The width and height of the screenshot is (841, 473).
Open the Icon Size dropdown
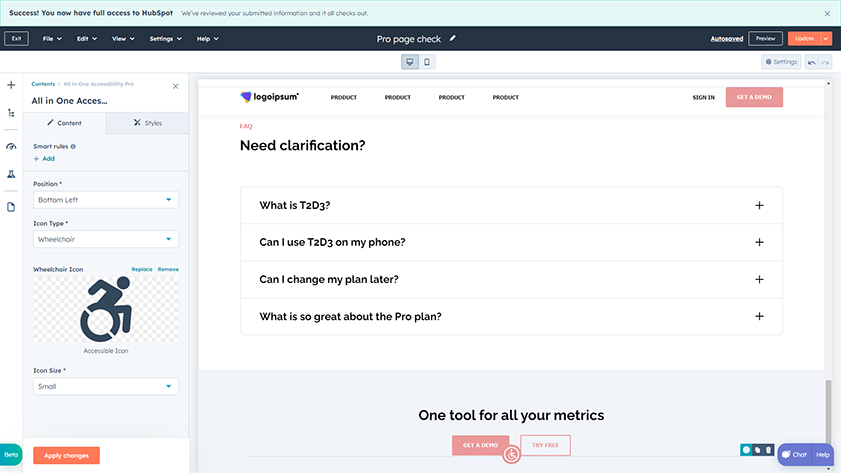point(106,386)
